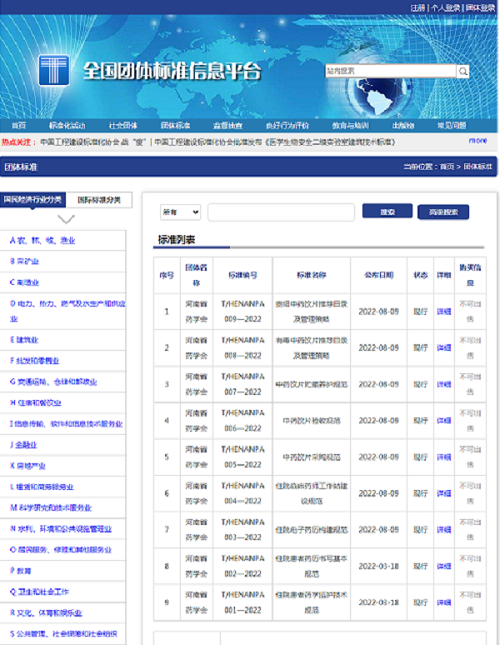
Task: Select category H 住宿和餐饮业
Action: coord(35,403)
